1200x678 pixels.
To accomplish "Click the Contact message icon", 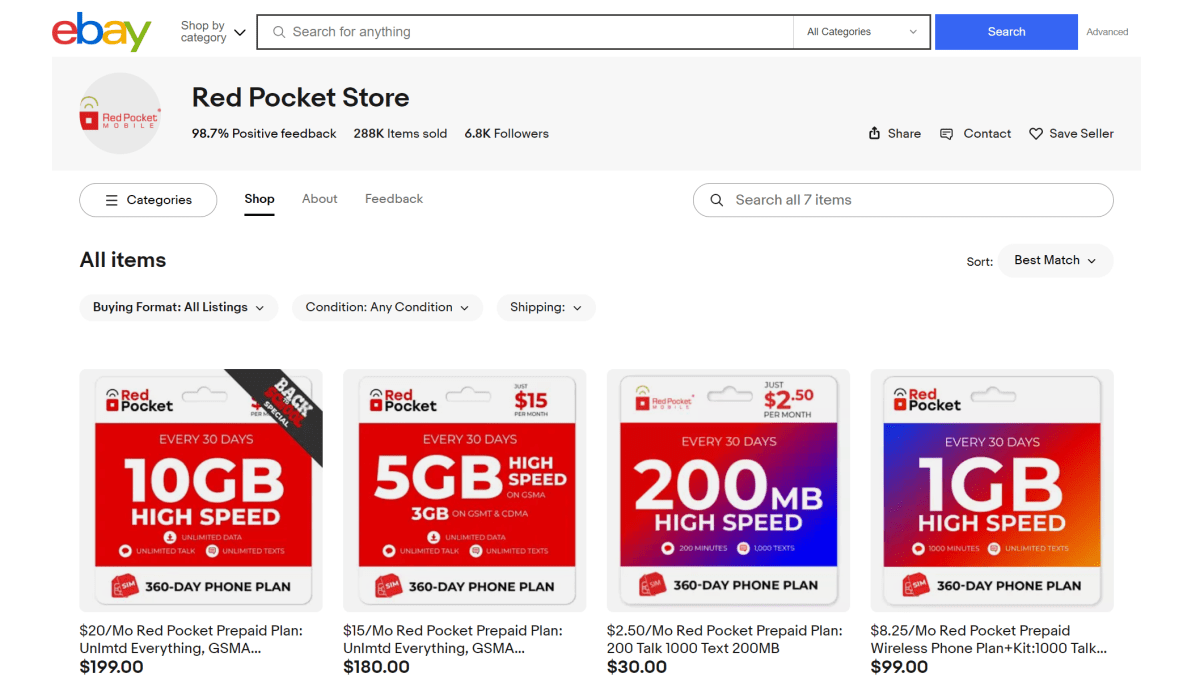I will 946,134.
